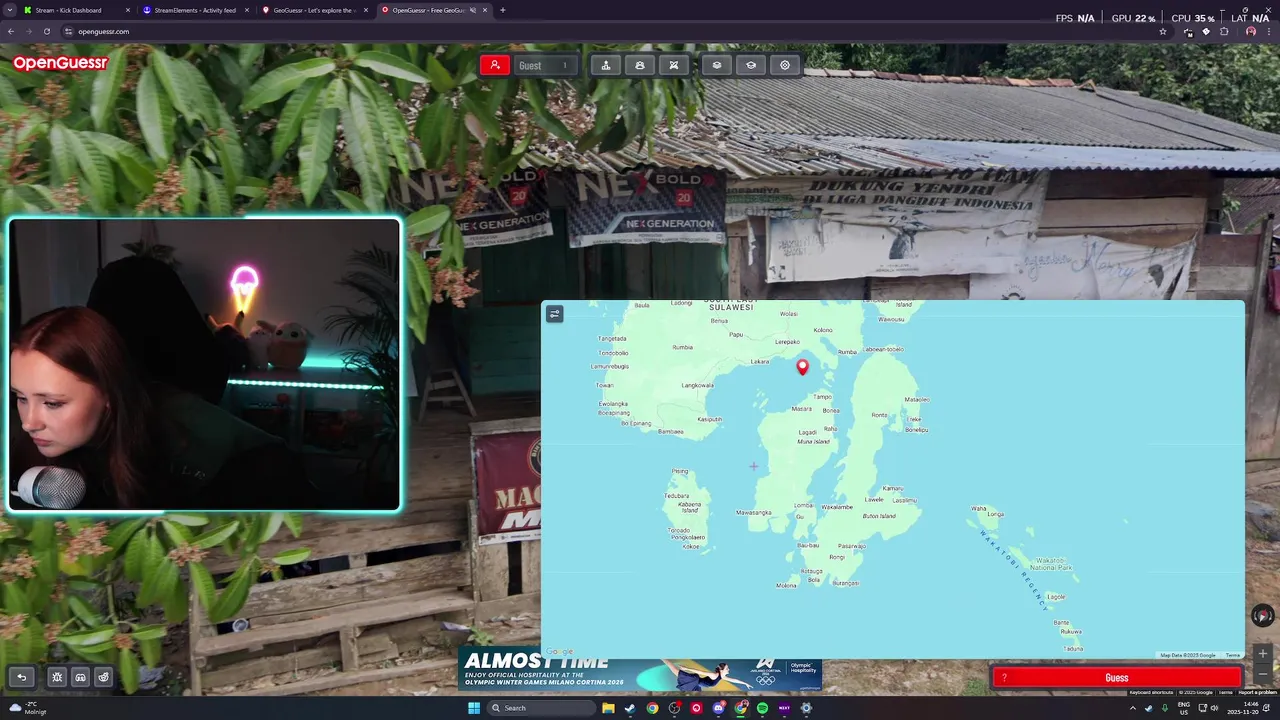This screenshot has height=720, width=1280.
Task: Toggle the map options icon in map corner
Action: coord(555,313)
